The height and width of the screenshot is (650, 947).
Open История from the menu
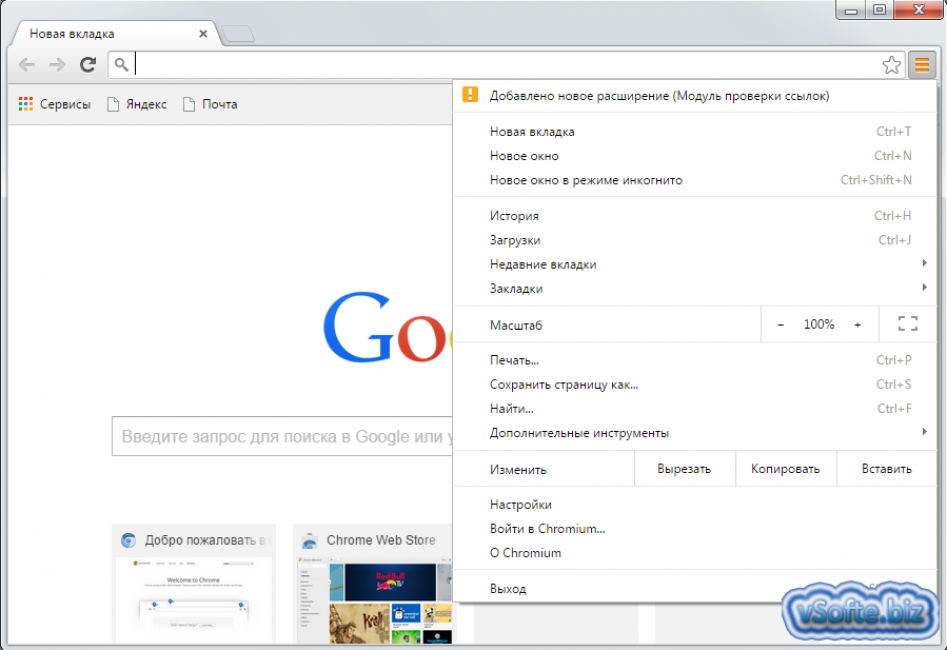point(695,216)
